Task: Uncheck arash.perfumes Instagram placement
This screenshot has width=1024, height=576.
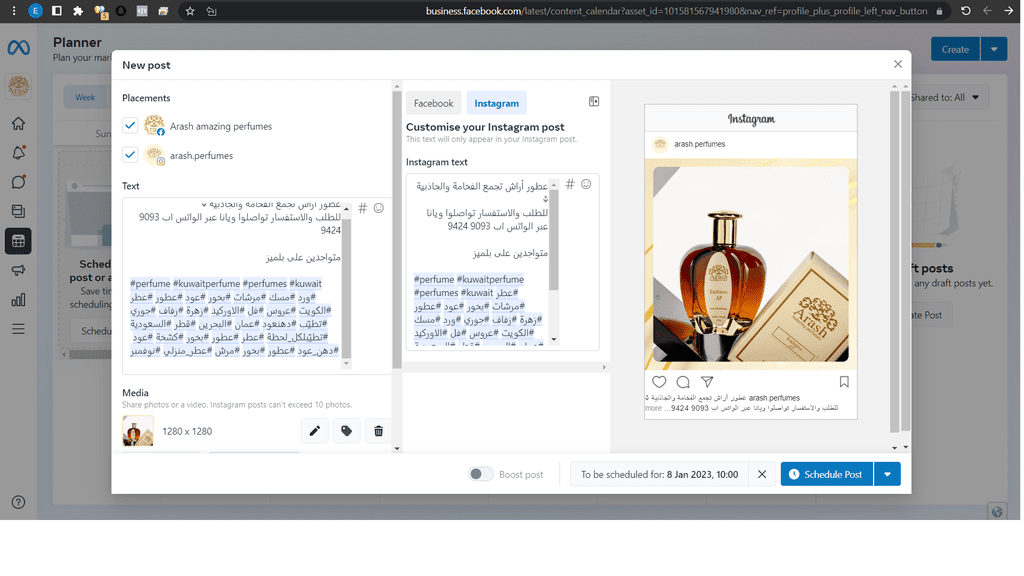Action: point(130,155)
